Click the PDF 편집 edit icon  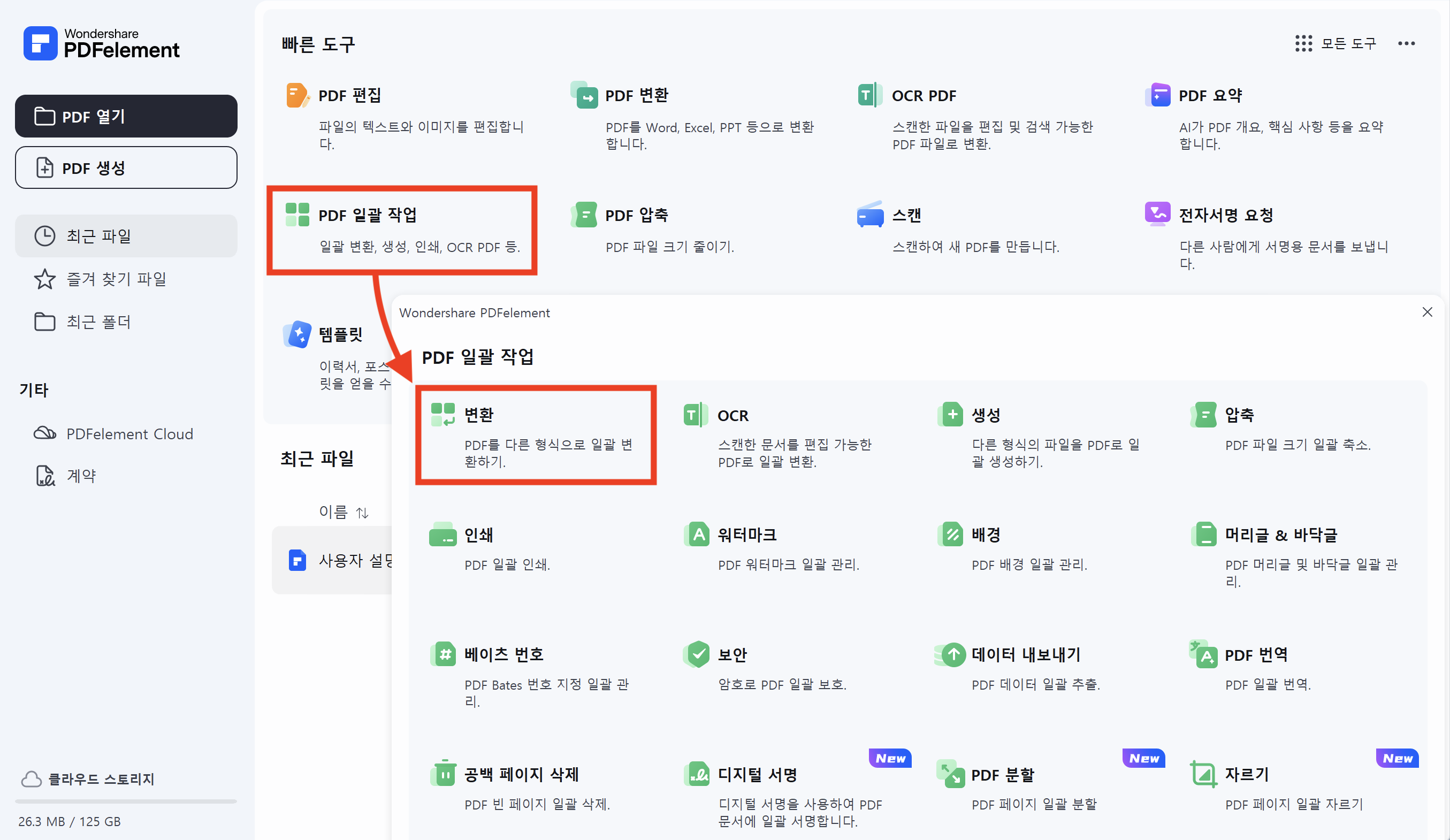pyautogui.click(x=297, y=96)
